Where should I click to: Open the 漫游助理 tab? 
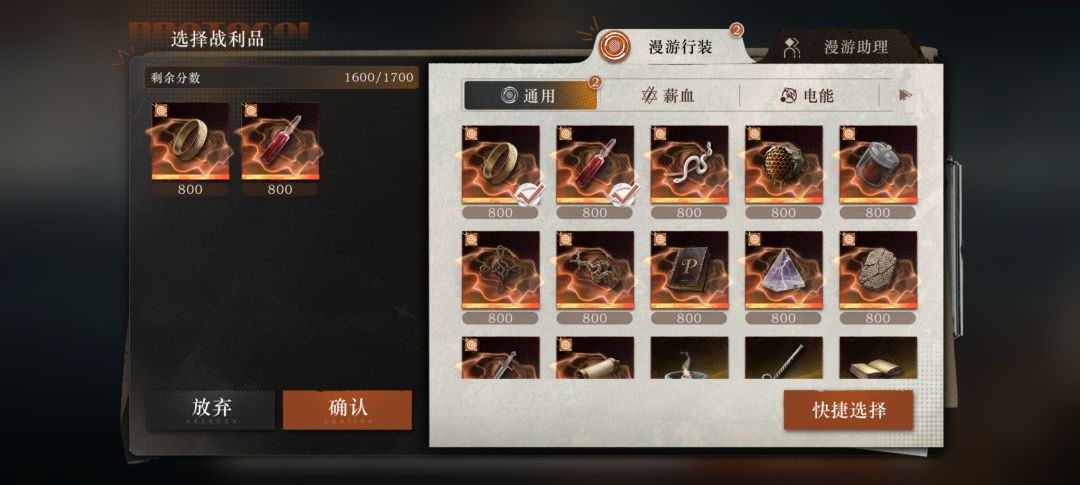(x=841, y=48)
